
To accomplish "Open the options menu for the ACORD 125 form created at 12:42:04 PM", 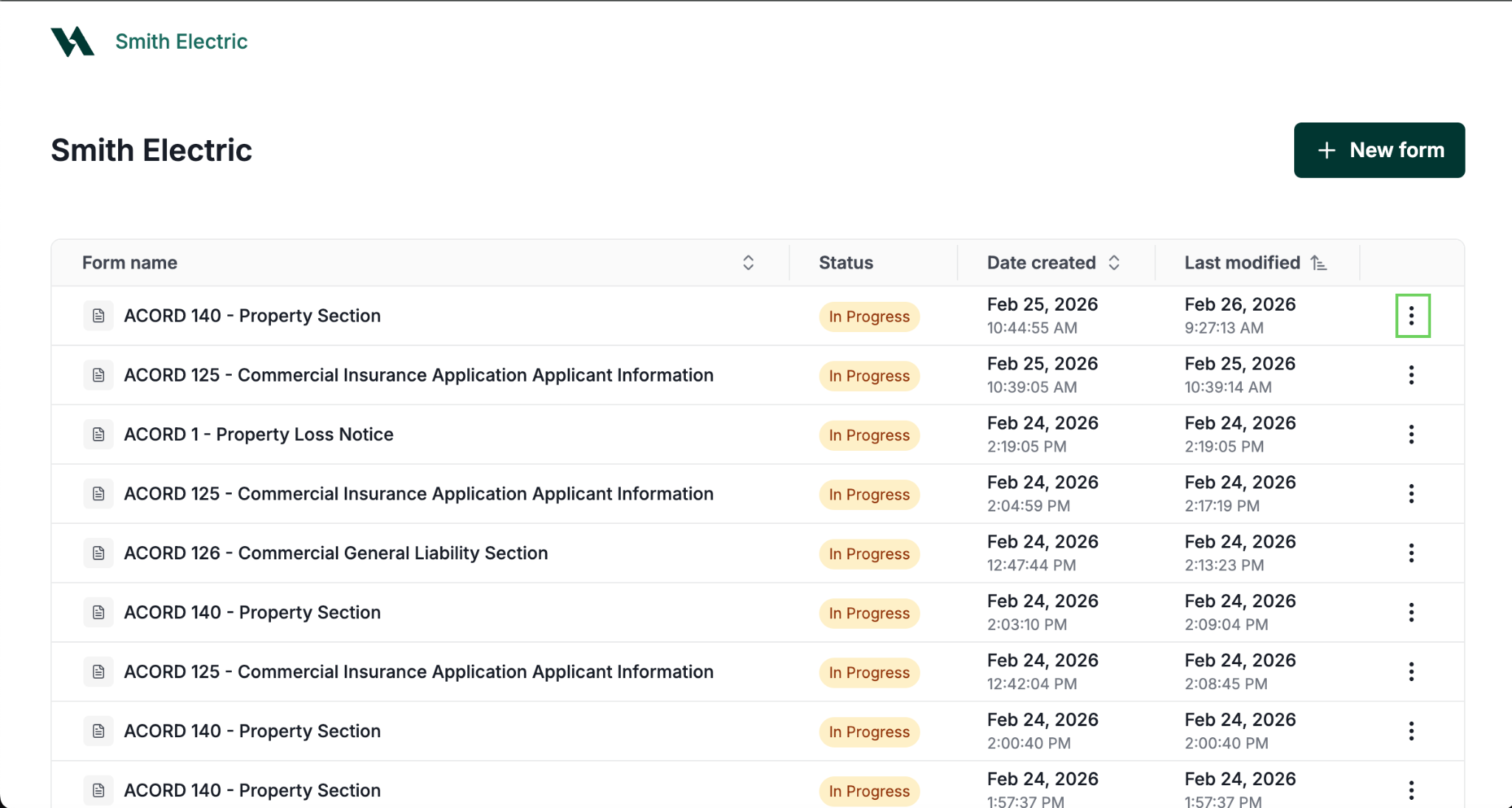I will (1412, 671).
